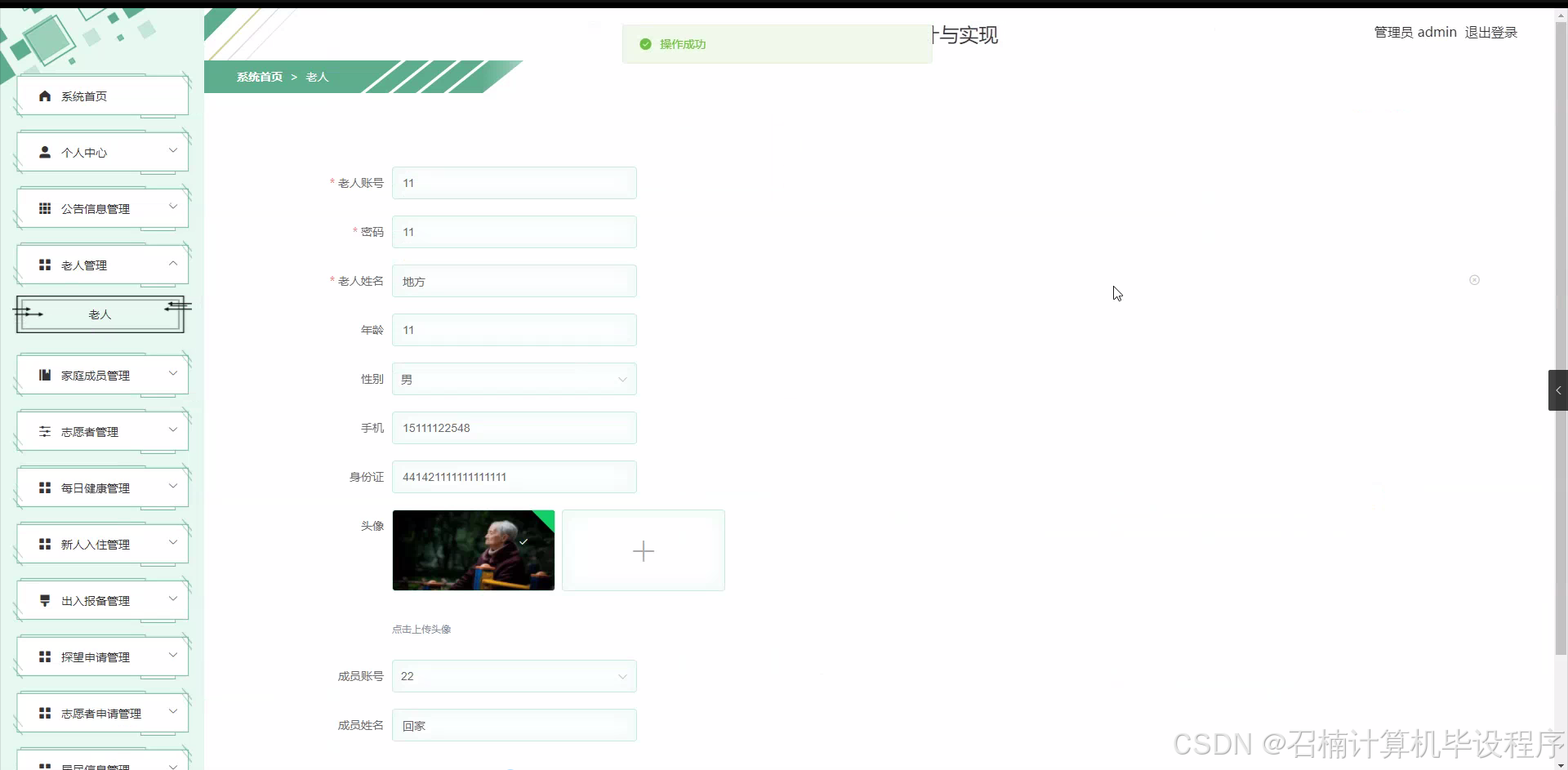
Task: Click the icon beside 每日健康管理
Action: tap(45, 488)
